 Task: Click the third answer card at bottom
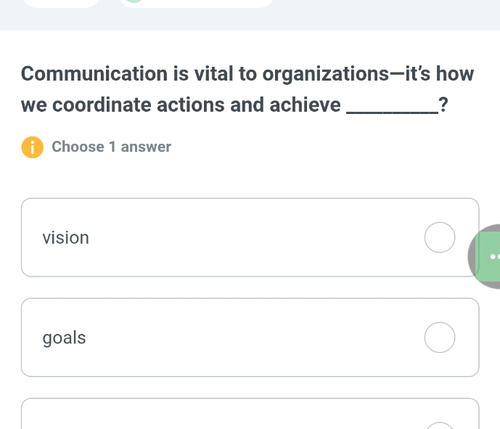pyautogui.click(x=250, y=413)
